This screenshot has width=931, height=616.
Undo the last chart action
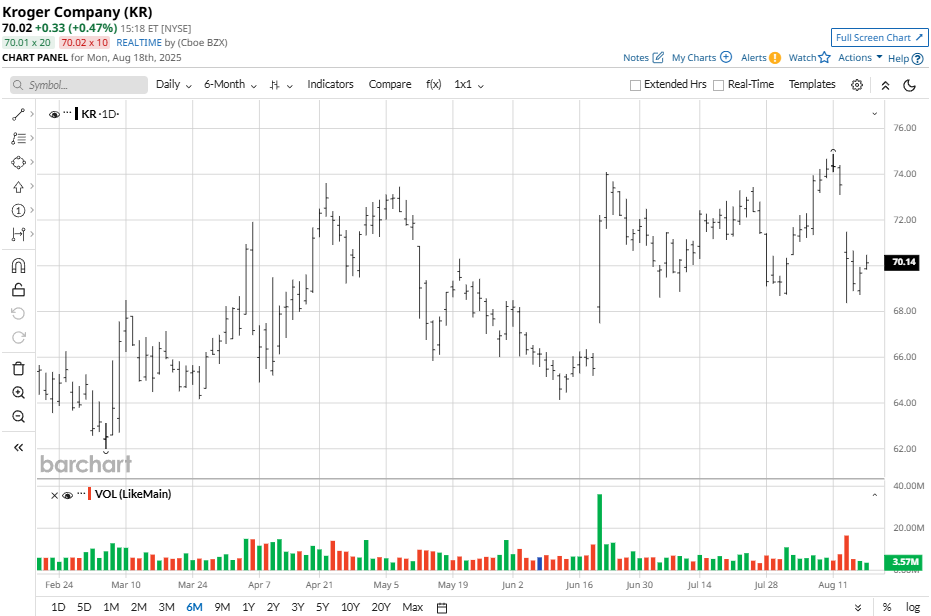coord(18,314)
